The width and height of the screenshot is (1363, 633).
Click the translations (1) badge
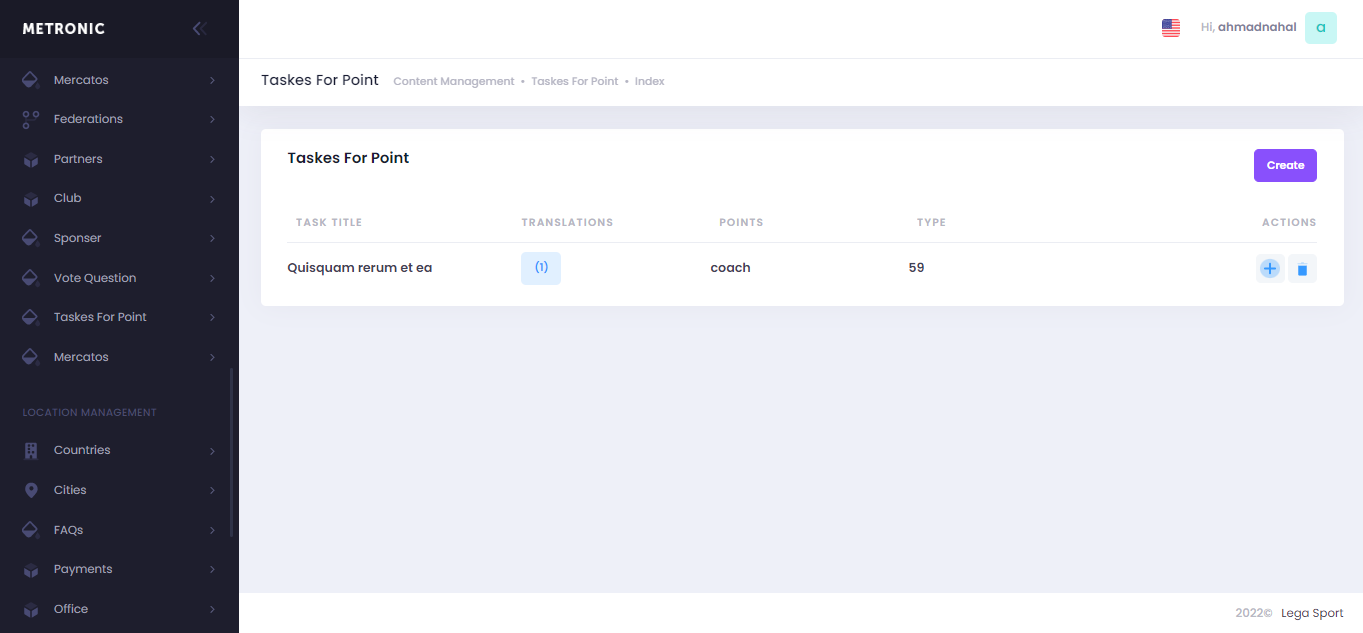pyautogui.click(x=541, y=268)
